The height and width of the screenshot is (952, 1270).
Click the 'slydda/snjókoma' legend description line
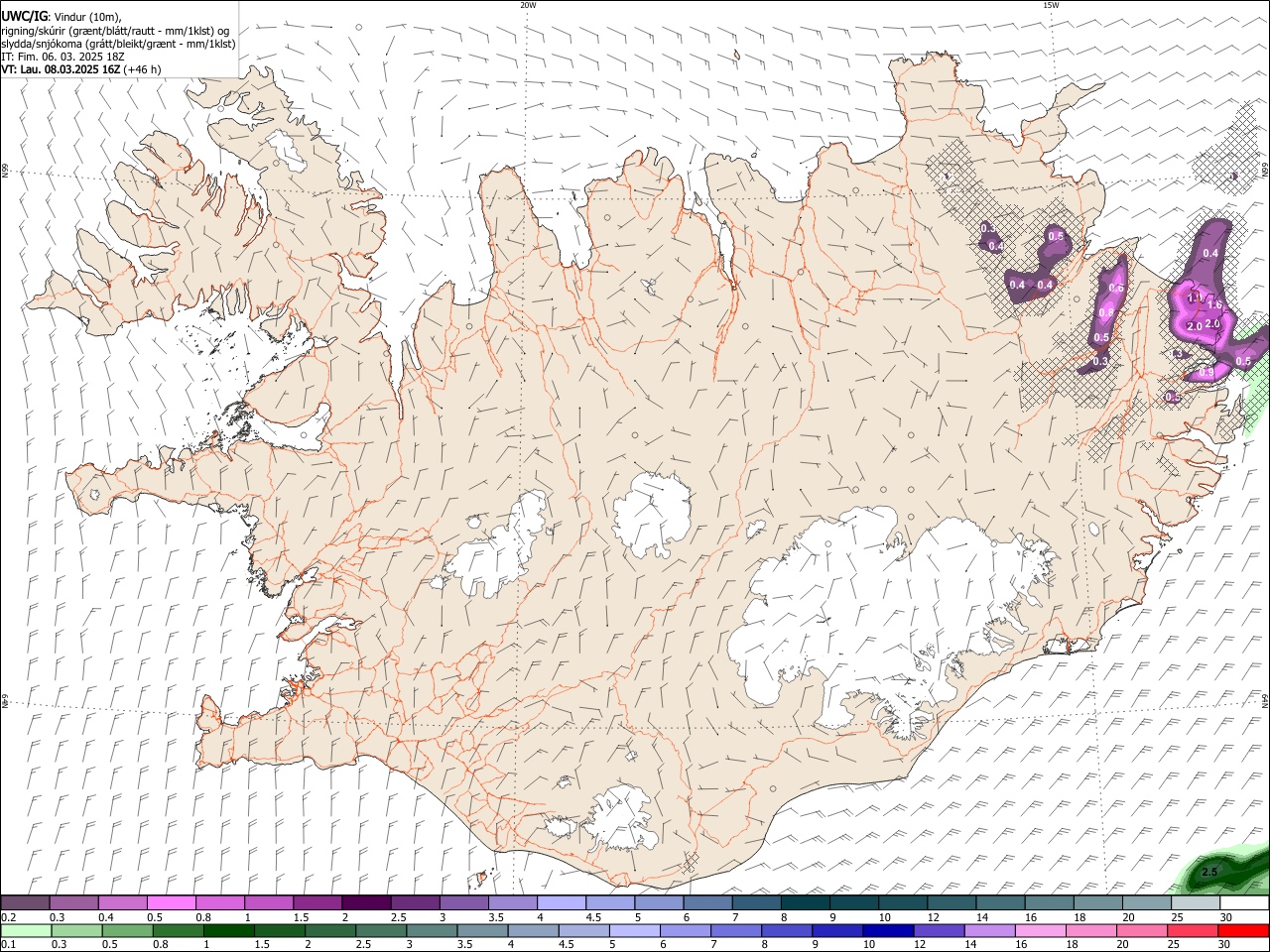118,44
